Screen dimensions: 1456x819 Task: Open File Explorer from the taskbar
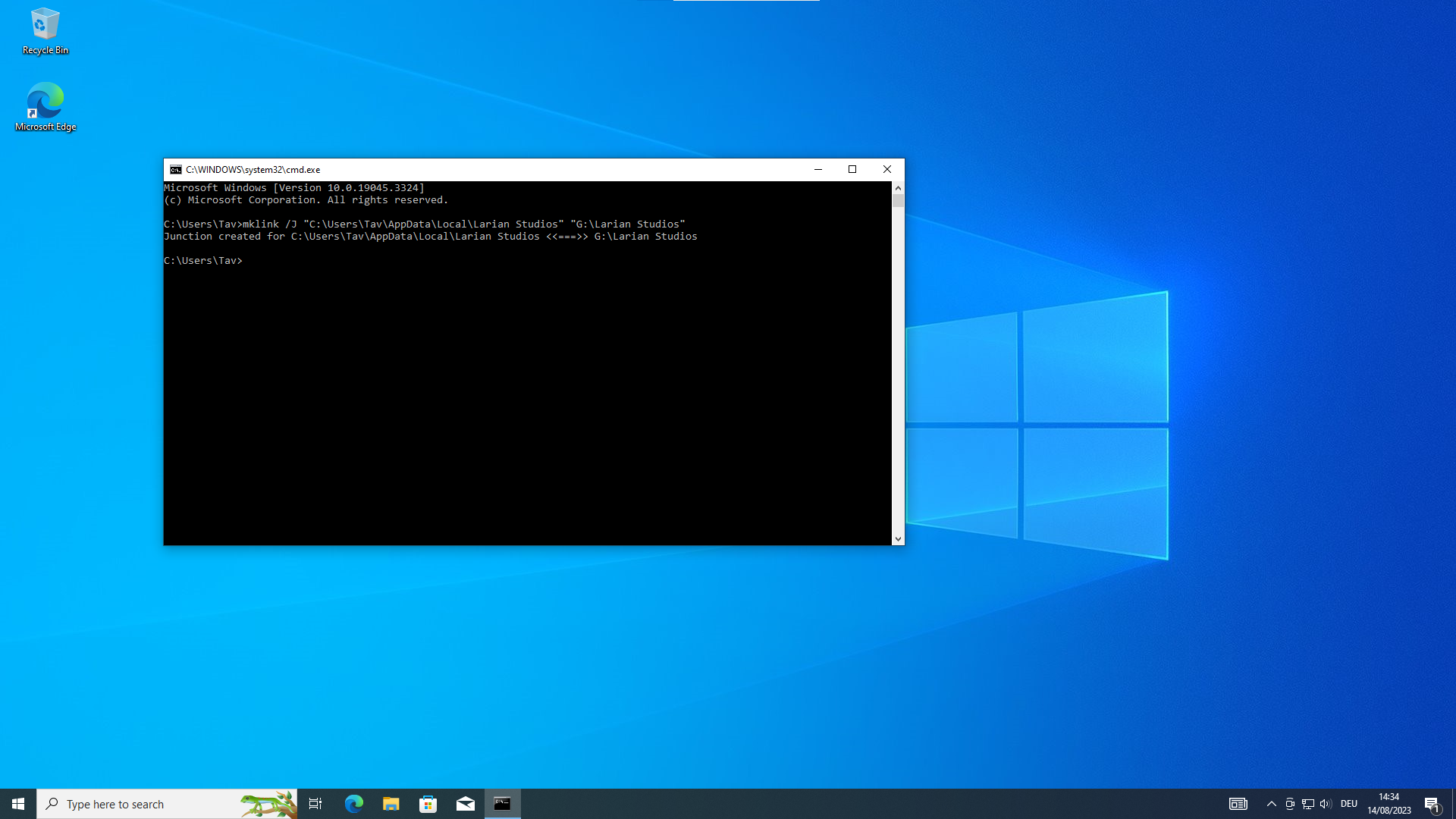tap(391, 804)
